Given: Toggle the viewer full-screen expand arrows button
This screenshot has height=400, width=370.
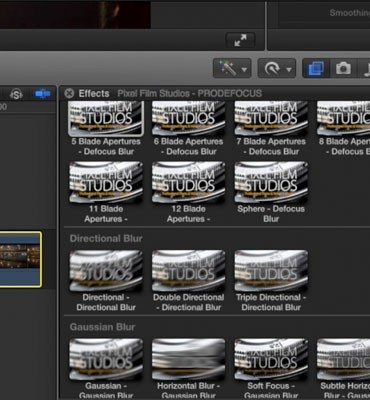Looking at the screenshot, I should point(240,40).
